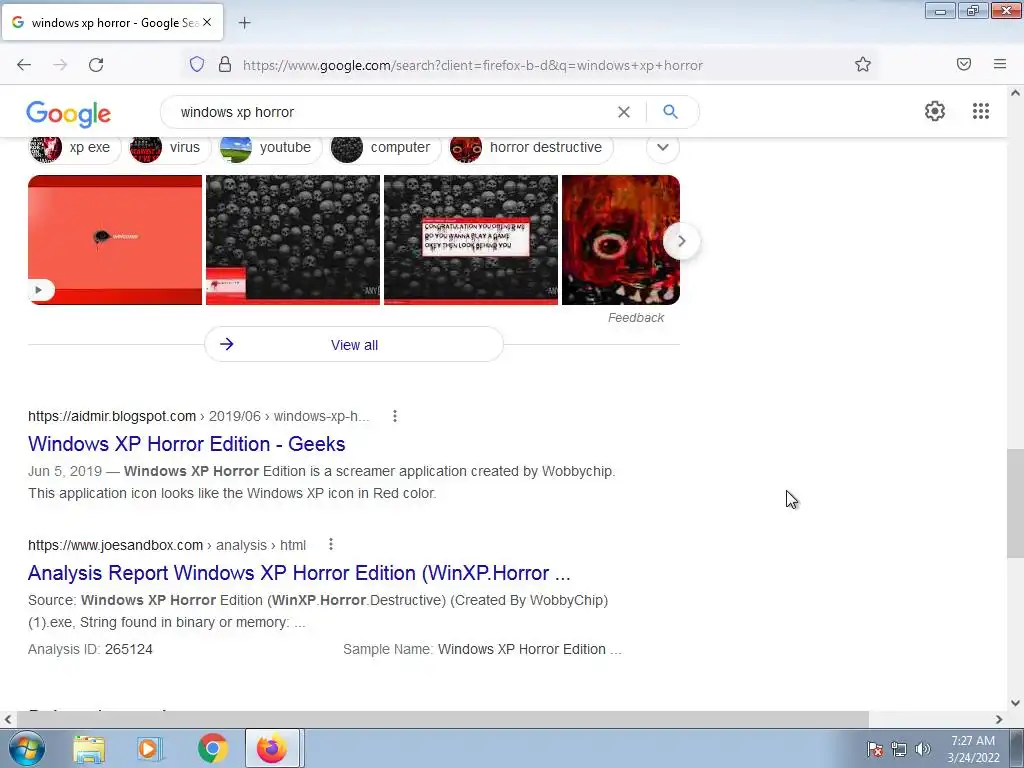Viewport: 1024px width, 768px height.
Task: Show next images with the carousel arrow
Action: [x=681, y=241]
